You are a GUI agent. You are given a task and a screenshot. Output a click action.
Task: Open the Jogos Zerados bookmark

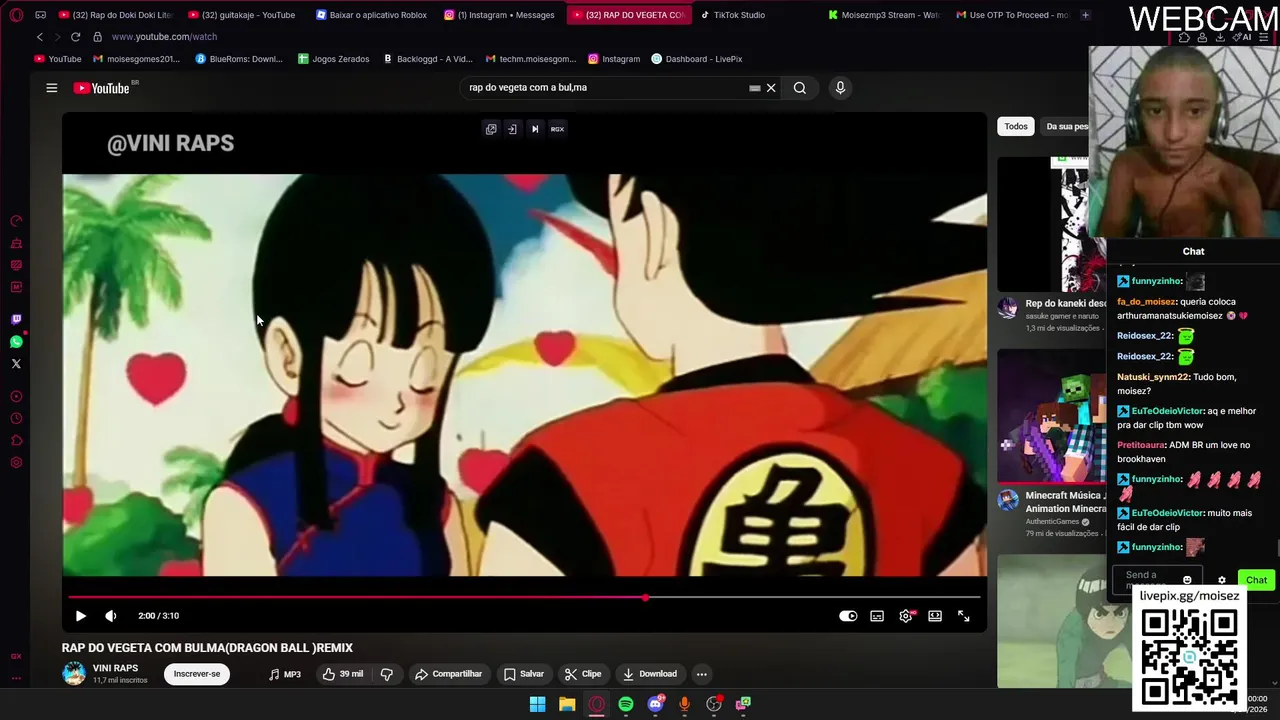click(x=334, y=59)
